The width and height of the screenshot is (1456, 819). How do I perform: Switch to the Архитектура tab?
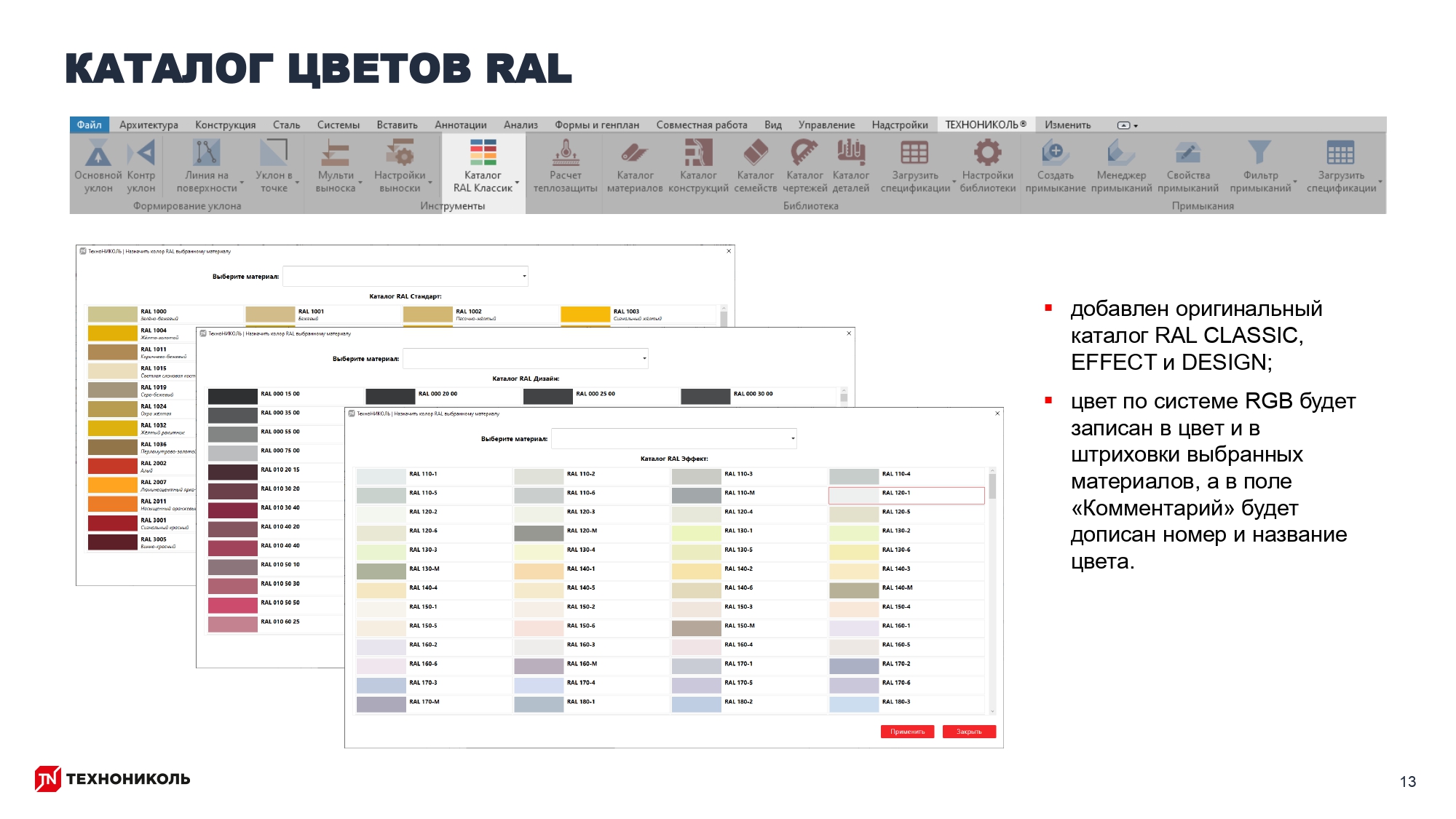[x=149, y=124]
